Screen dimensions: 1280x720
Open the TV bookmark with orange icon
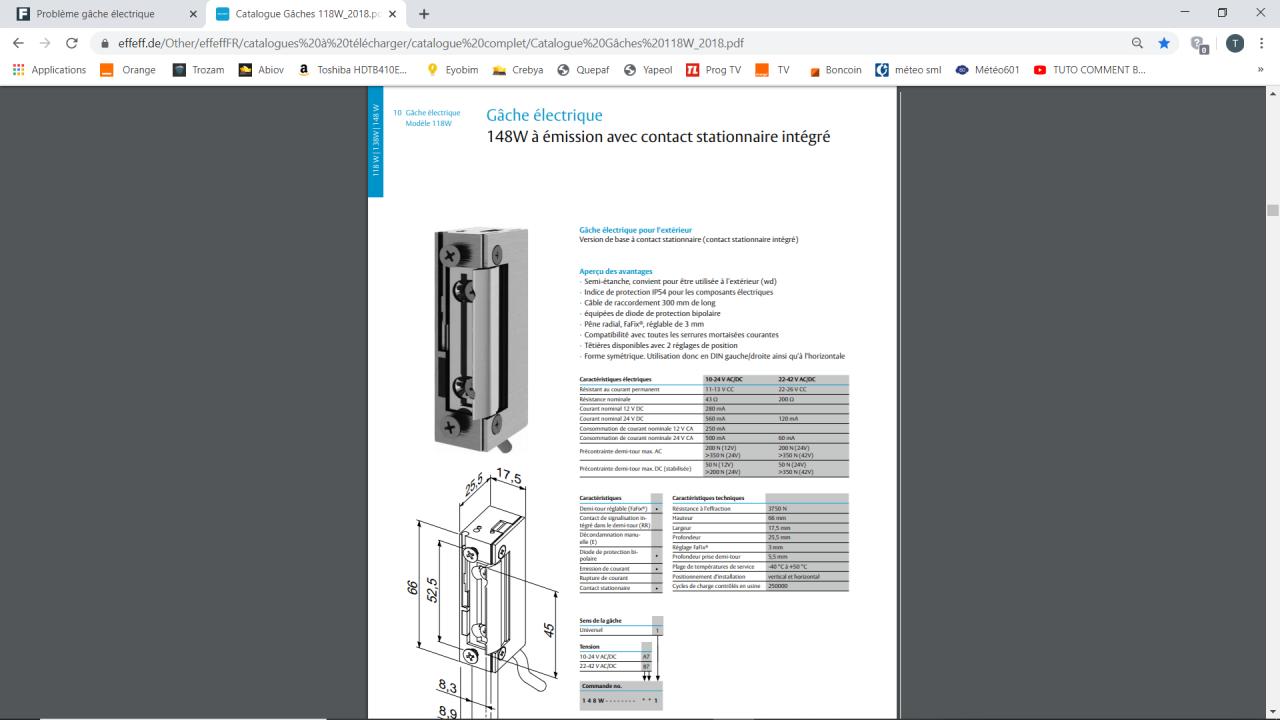(772, 70)
